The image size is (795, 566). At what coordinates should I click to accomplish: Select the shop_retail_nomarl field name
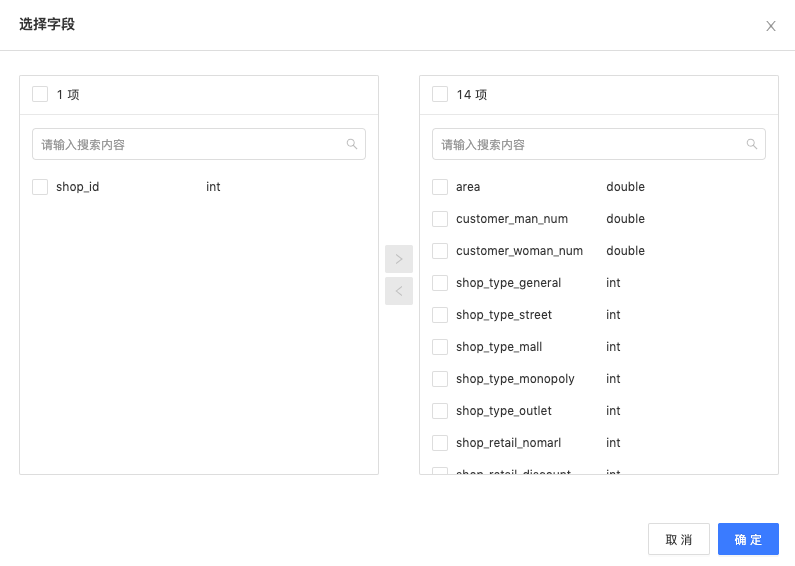tap(509, 442)
